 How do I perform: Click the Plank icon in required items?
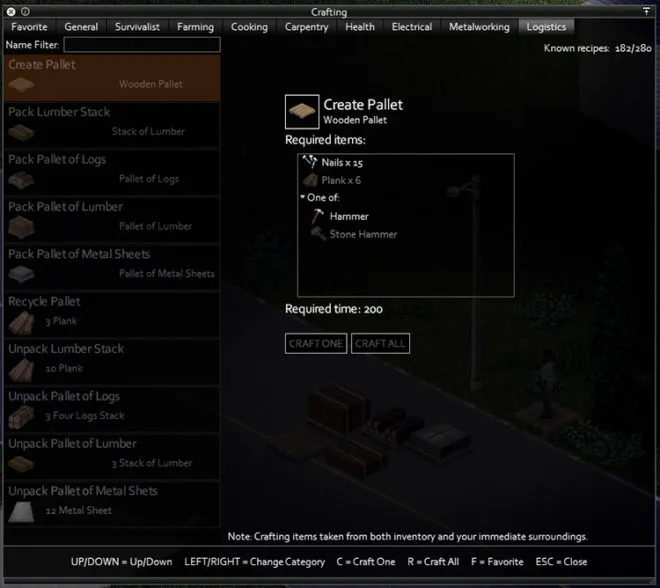point(309,180)
